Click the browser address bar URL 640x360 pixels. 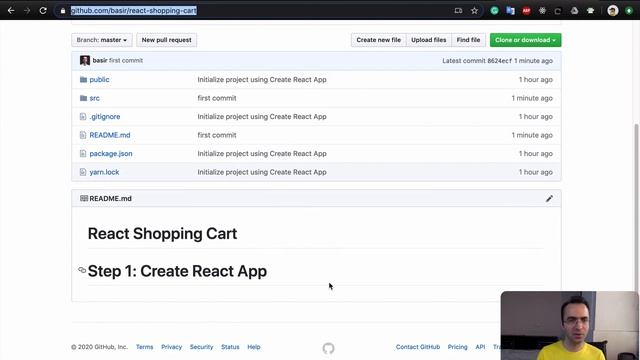click(133, 11)
